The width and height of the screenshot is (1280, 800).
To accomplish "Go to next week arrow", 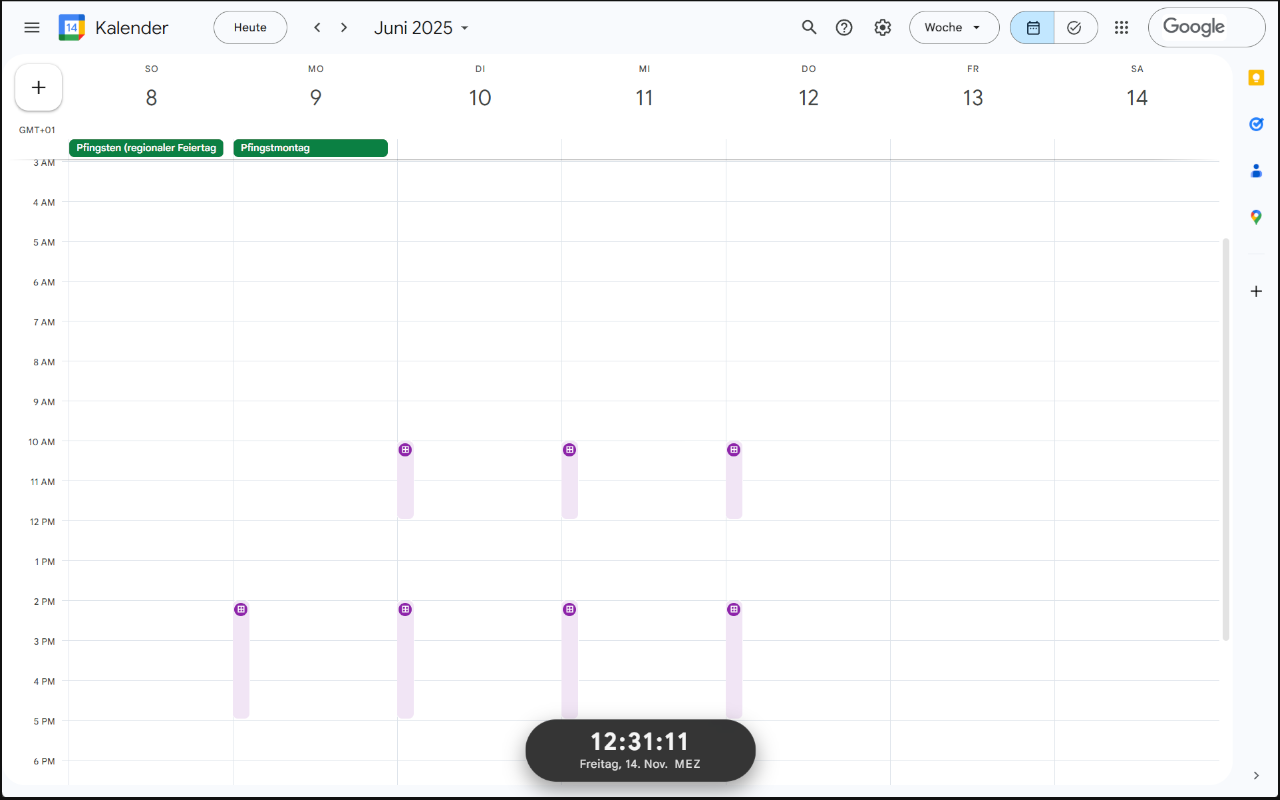I will coord(344,27).
